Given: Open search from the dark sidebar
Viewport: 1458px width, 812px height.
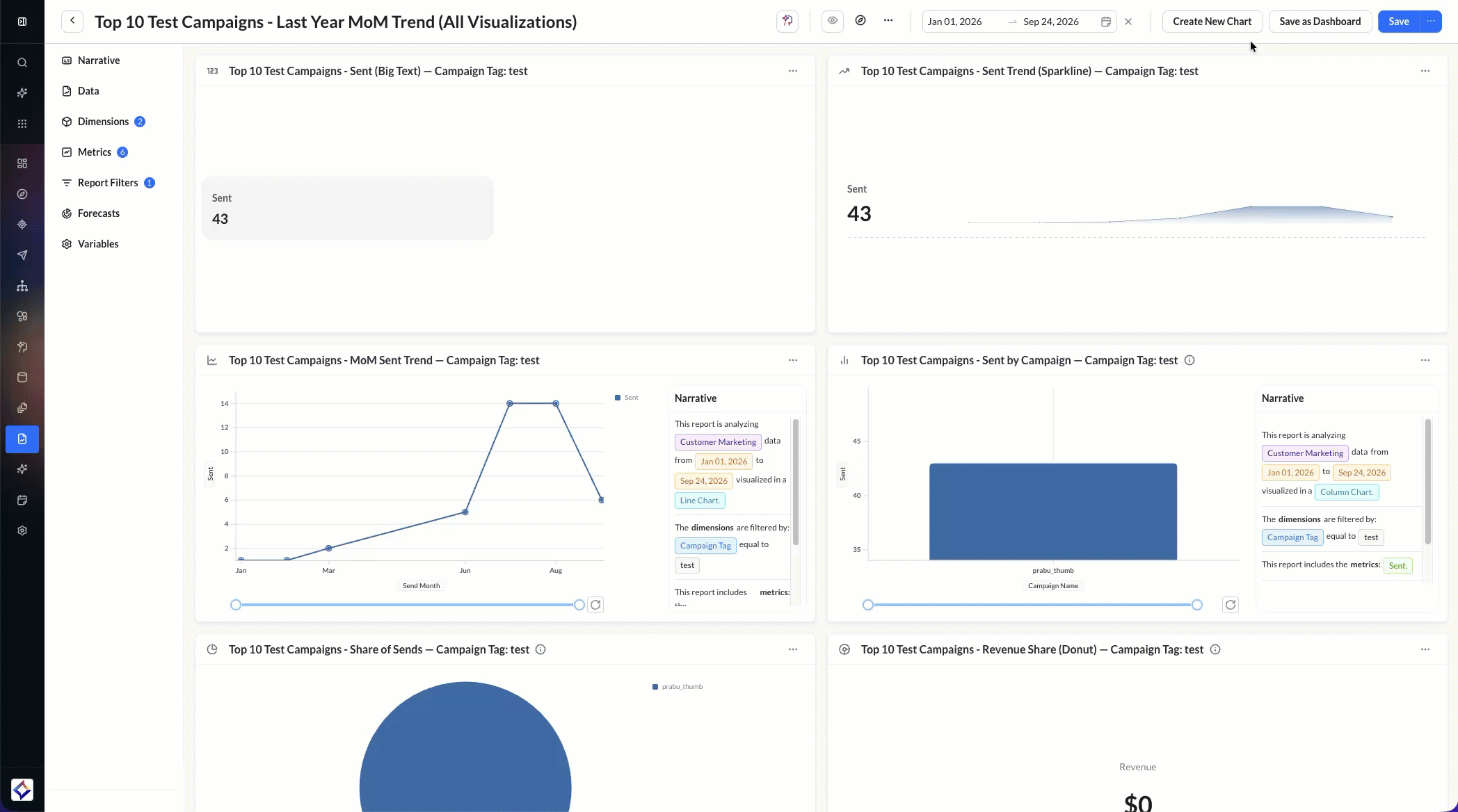Looking at the screenshot, I should [x=22, y=63].
